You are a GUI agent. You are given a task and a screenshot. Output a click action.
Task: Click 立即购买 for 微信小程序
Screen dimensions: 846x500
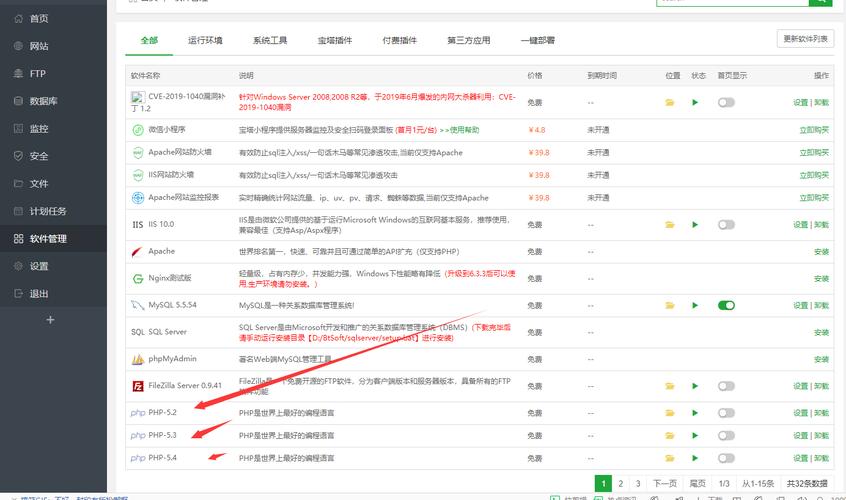814,130
